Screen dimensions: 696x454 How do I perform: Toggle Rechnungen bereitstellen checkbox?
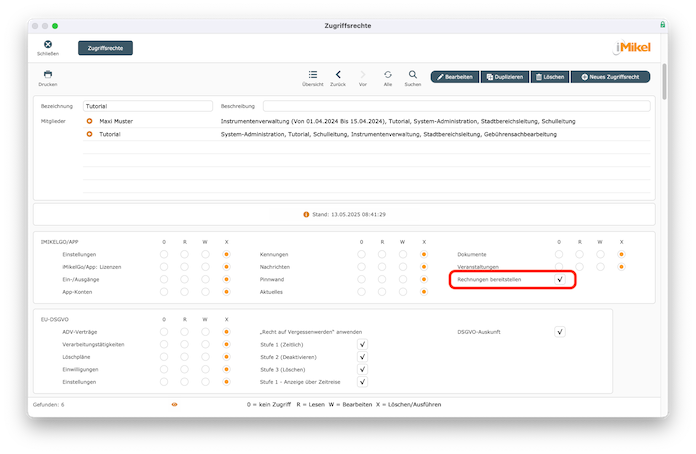(x=560, y=280)
